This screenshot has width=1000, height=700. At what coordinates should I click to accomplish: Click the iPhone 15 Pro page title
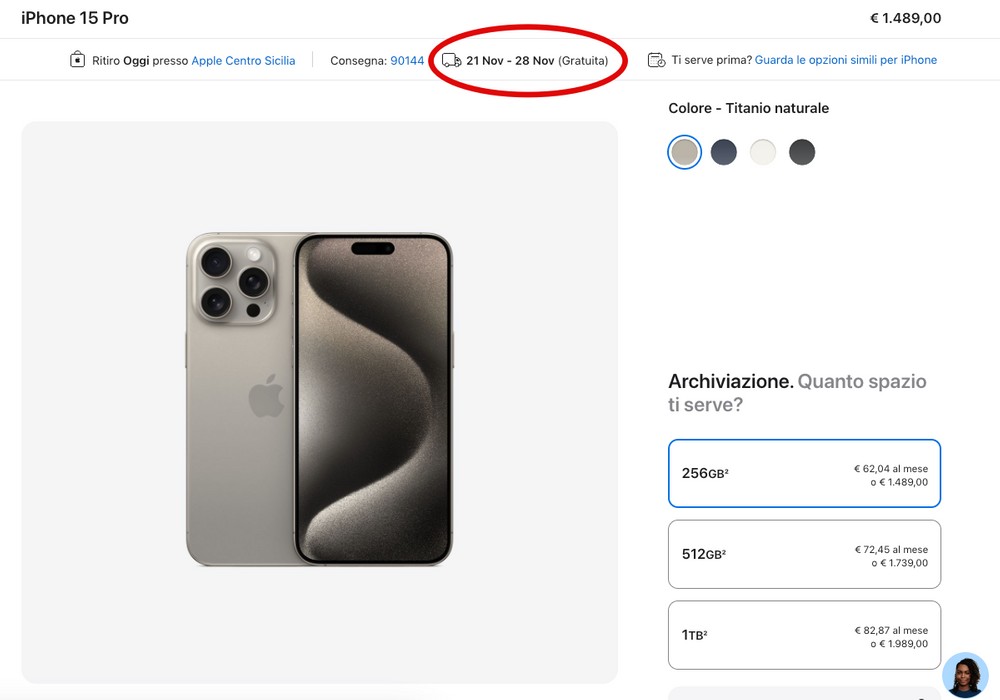(75, 18)
